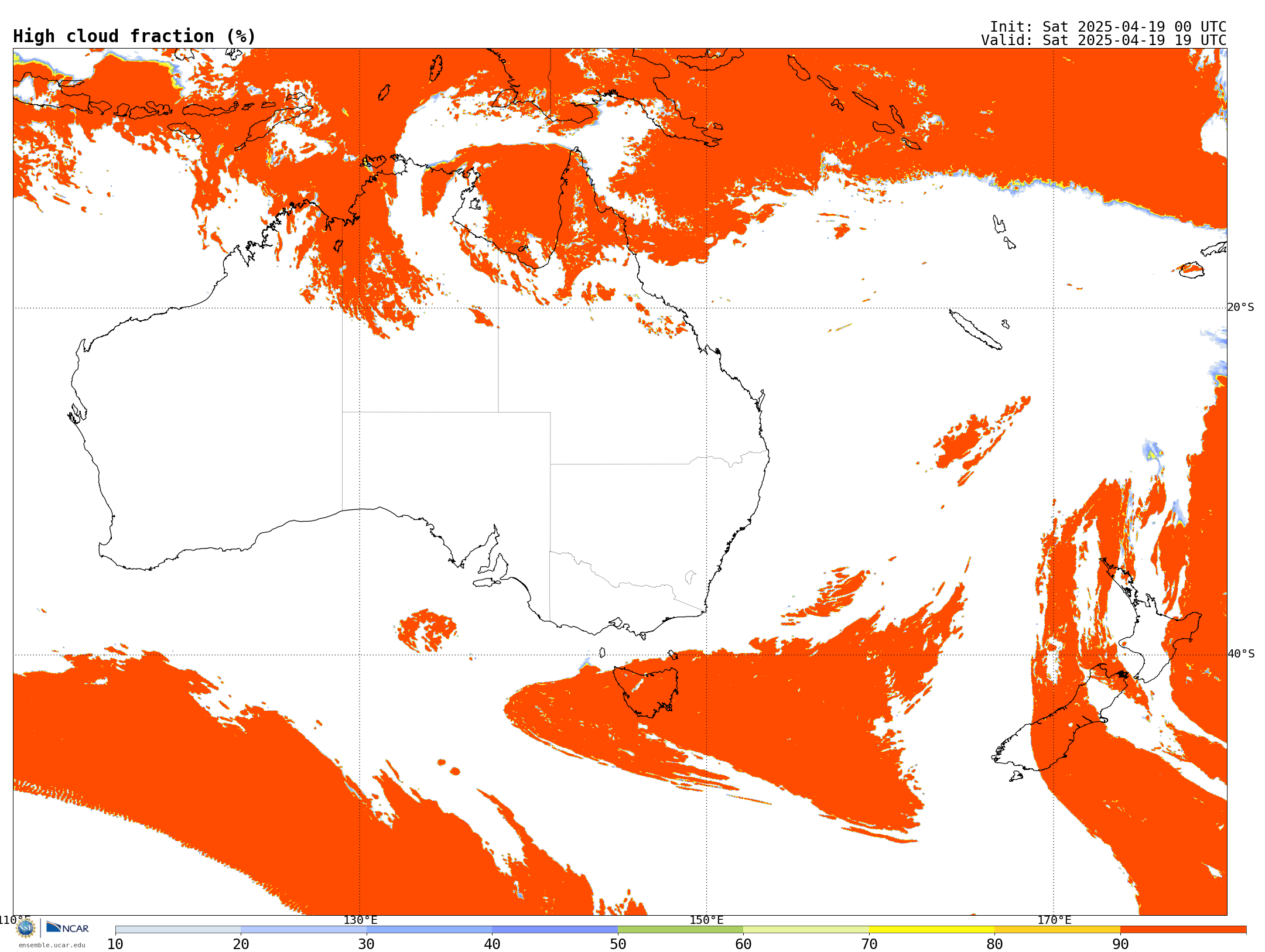Select the "High cloud fraction (%)" title
The image size is (1265, 952).
[135, 36]
